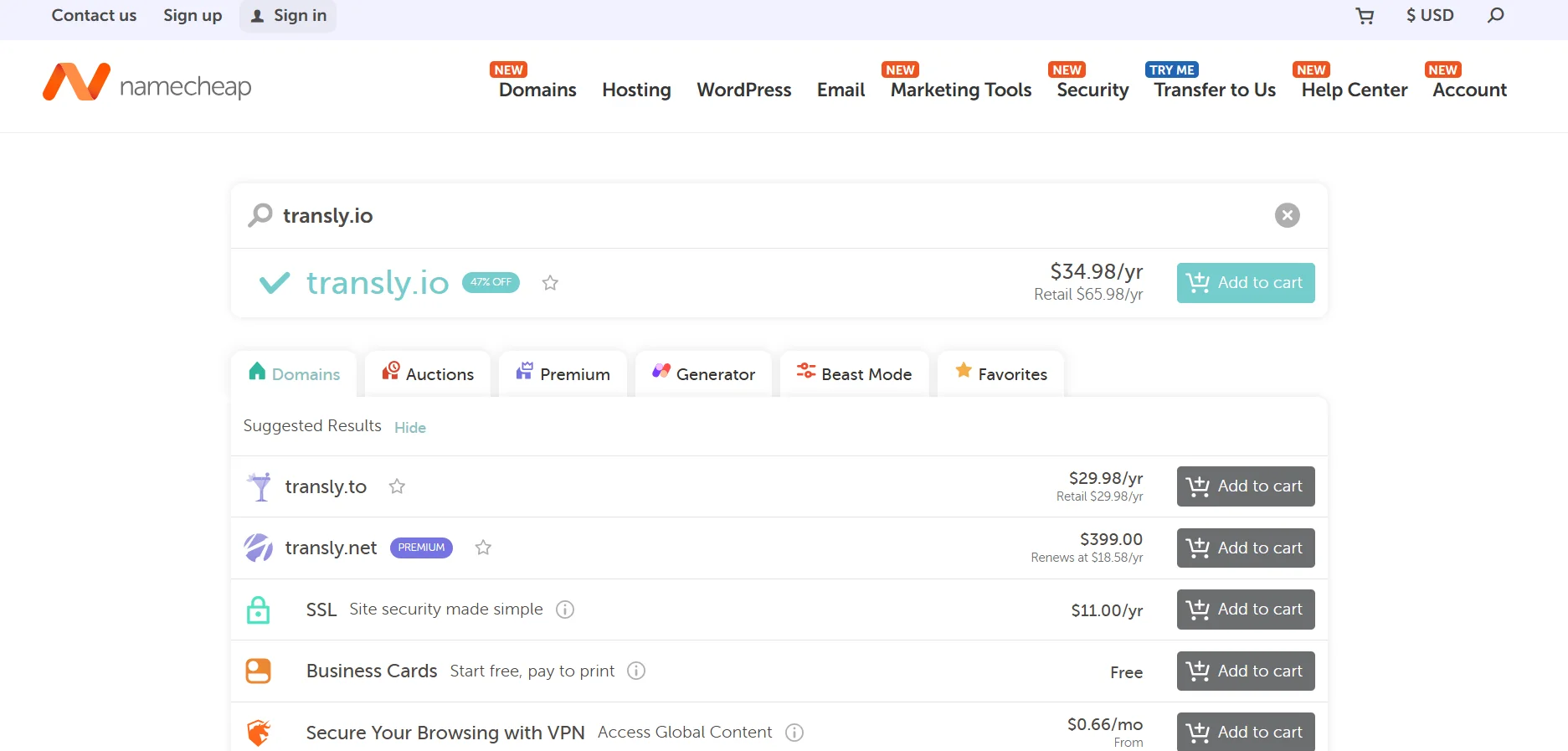Open the Account navigation menu
This screenshot has width=1568, height=751.
[x=1469, y=90]
